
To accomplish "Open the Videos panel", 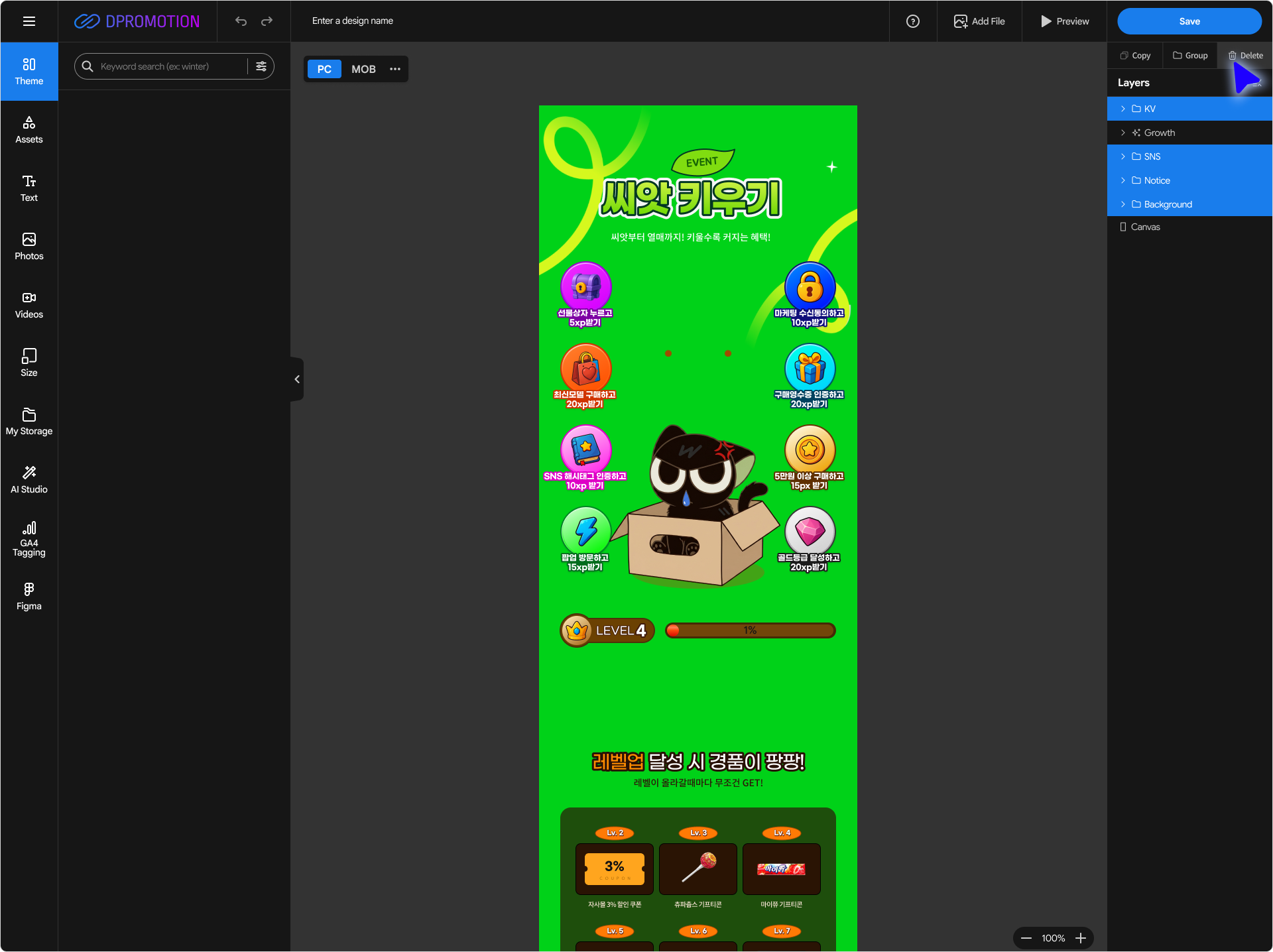I will click(x=29, y=305).
